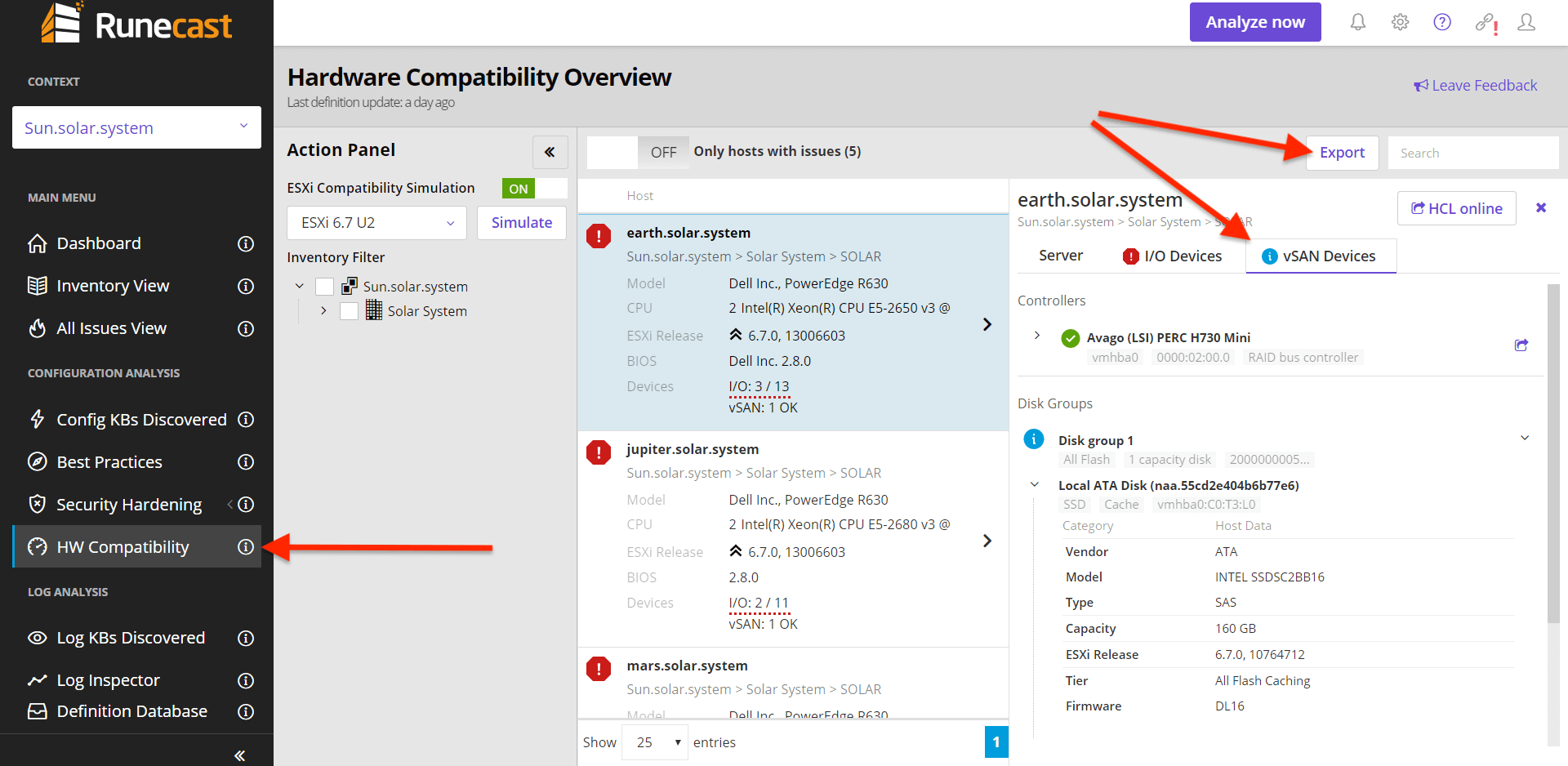The image size is (1568, 766).
Task: Switch to the I/O Devices tab
Action: click(1173, 256)
